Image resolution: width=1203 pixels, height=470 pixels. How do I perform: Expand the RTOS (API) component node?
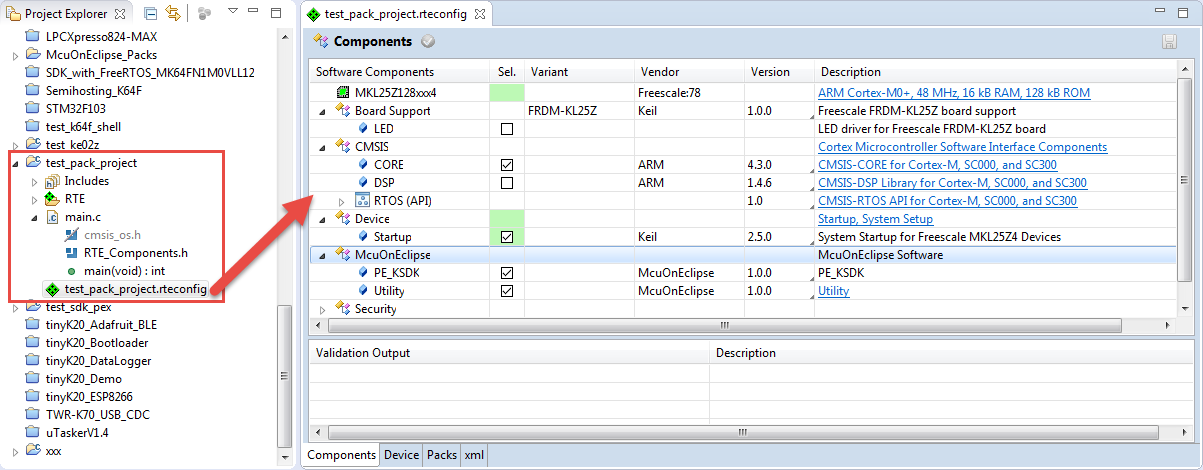coord(341,201)
